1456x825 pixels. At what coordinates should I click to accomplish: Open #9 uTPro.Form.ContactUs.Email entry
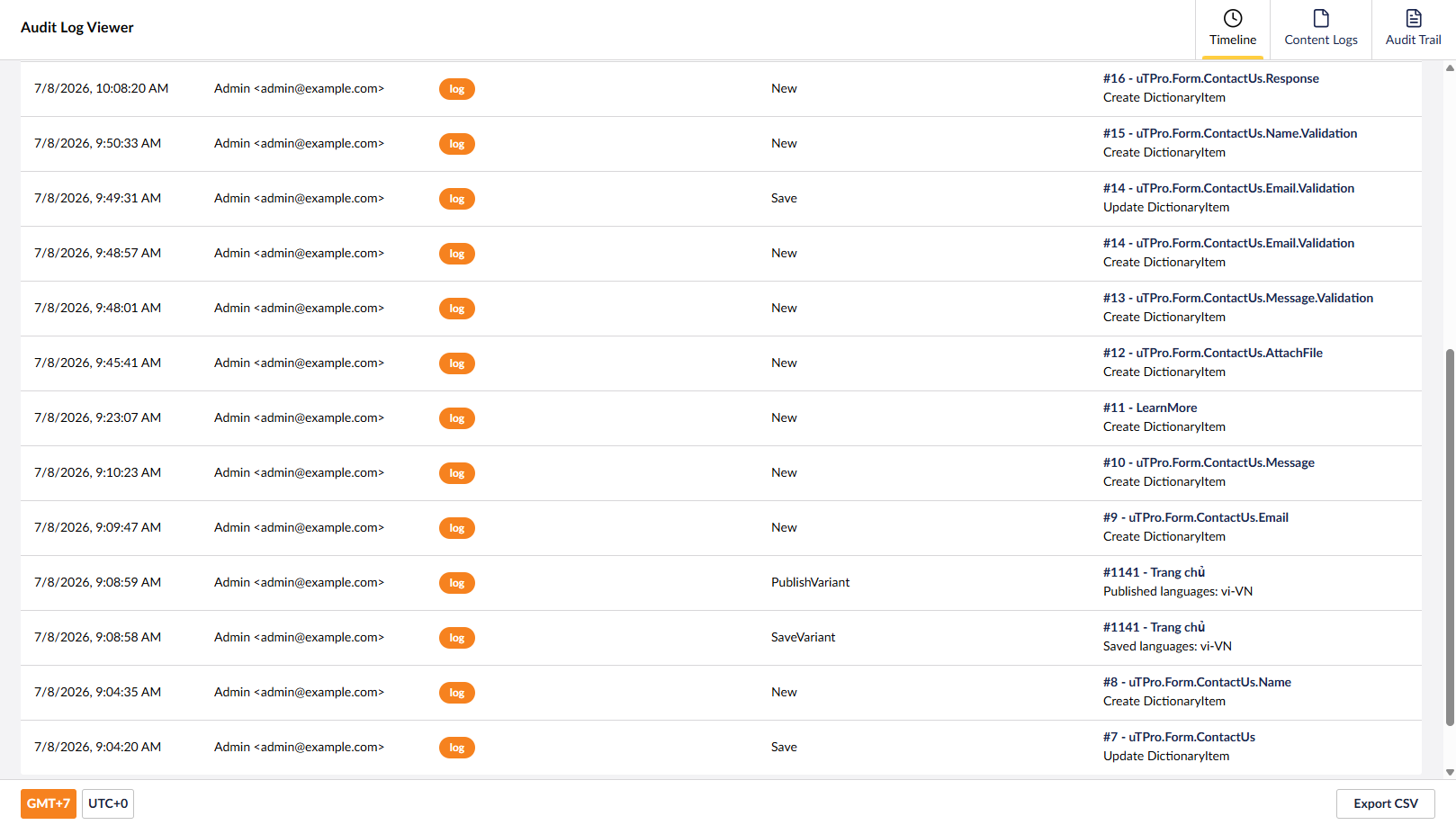[1196, 517]
